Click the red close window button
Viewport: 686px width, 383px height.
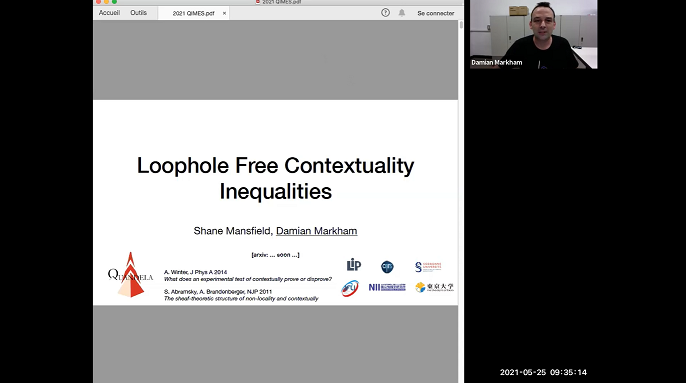point(98,2)
